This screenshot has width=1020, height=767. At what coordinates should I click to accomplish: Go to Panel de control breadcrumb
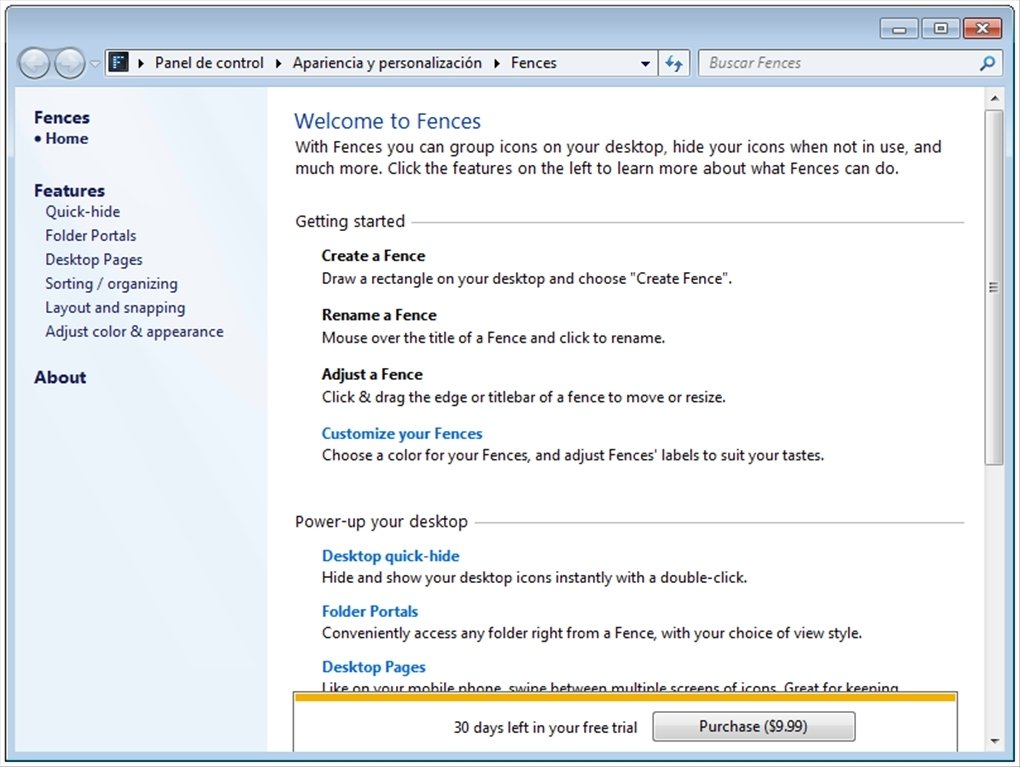coord(209,63)
